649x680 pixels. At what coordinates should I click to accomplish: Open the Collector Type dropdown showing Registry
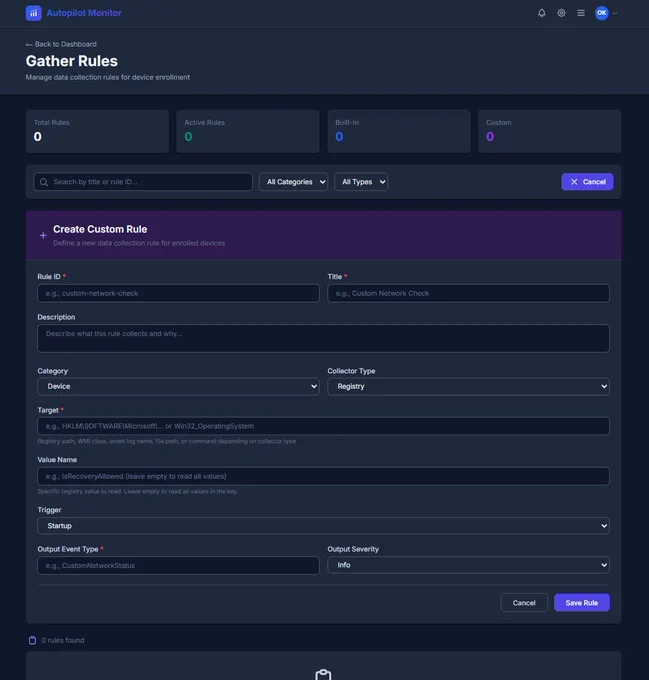[x=468, y=386]
